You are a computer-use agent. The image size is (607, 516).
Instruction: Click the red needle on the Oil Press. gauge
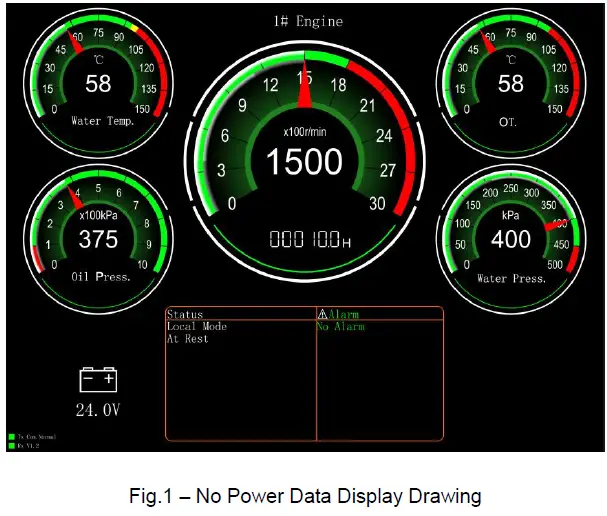(x=75, y=198)
